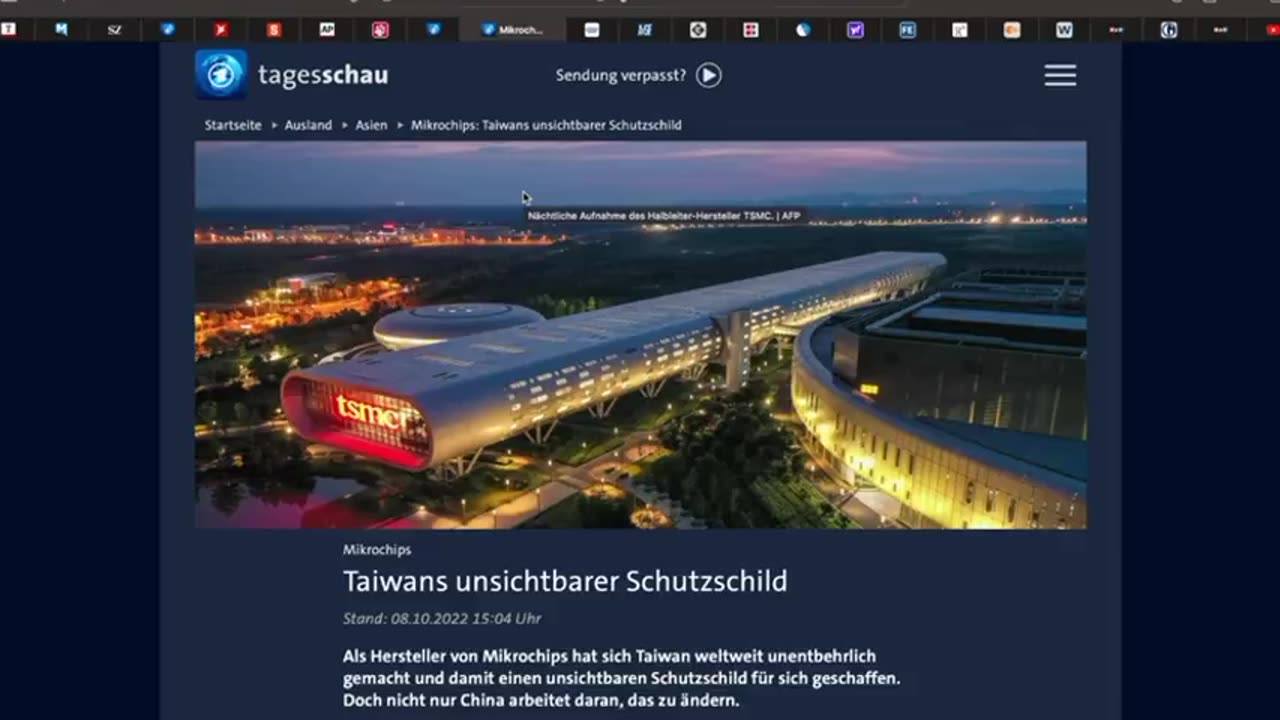Click the 'Nächtliche Aufnahme' image caption tooltip
The image size is (1280, 720).
664,215
